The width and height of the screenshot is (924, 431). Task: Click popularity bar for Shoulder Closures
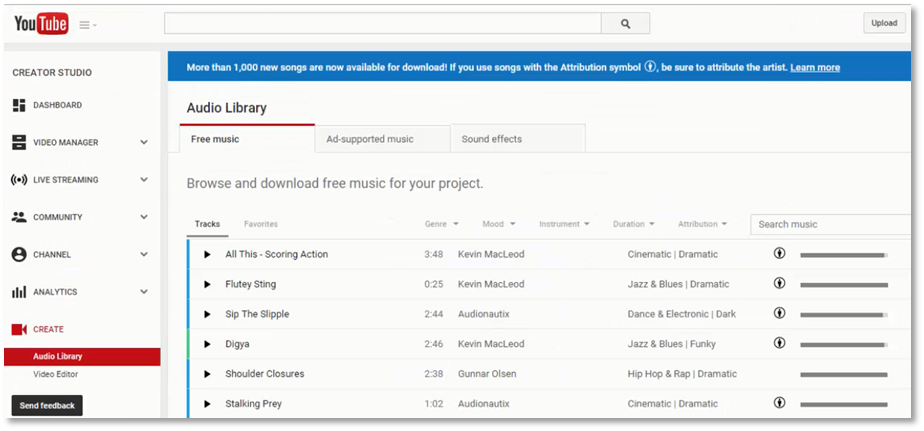click(x=844, y=374)
